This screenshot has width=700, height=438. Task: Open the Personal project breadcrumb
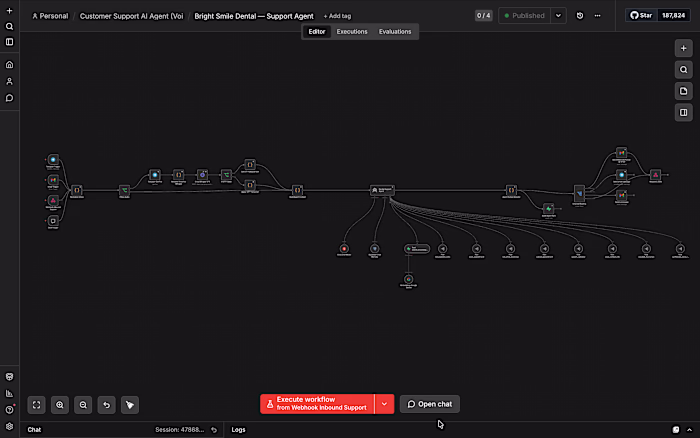[x=50, y=16]
